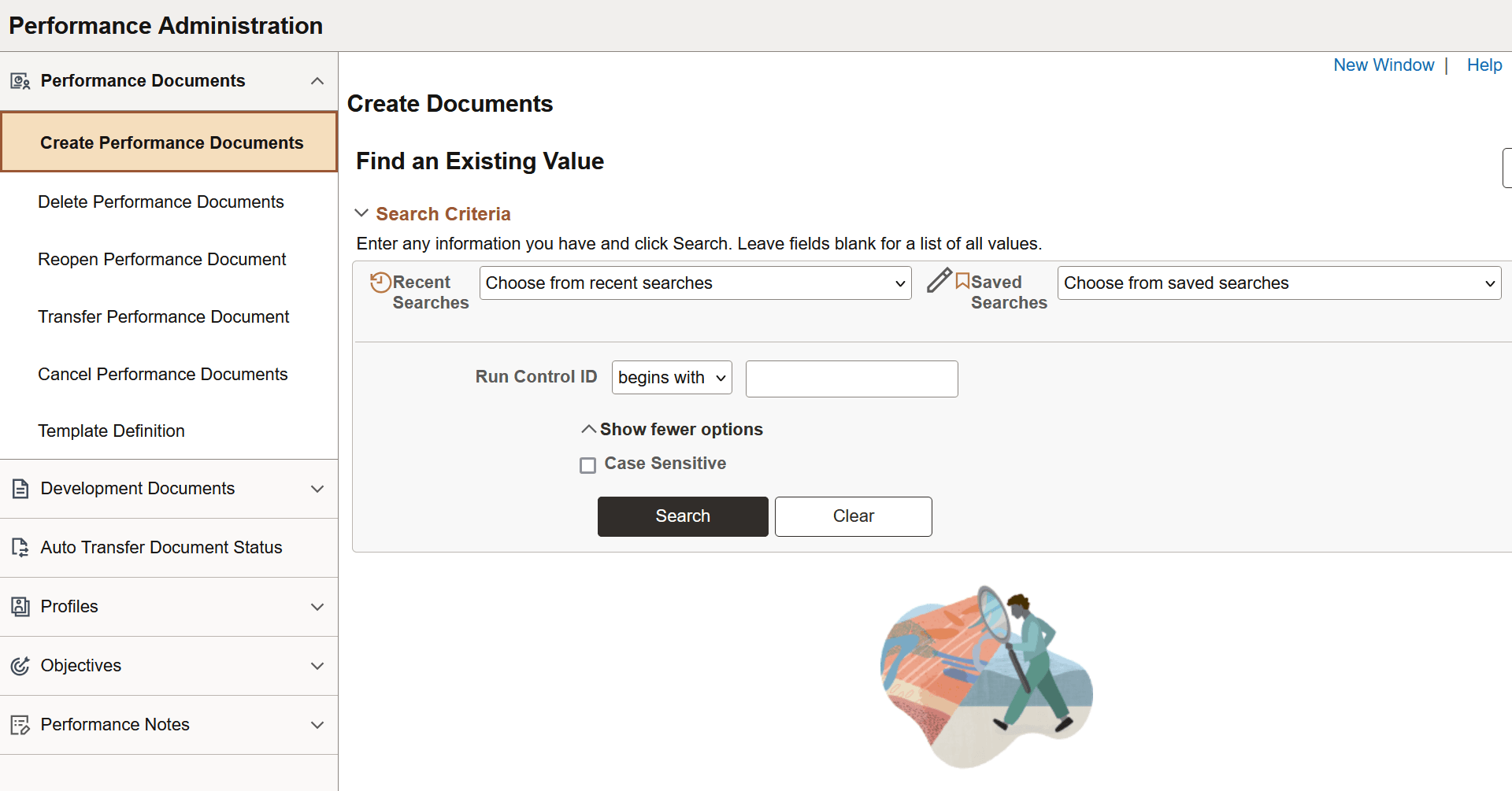Open the 'begins with' operator dropdown

pyautogui.click(x=671, y=378)
